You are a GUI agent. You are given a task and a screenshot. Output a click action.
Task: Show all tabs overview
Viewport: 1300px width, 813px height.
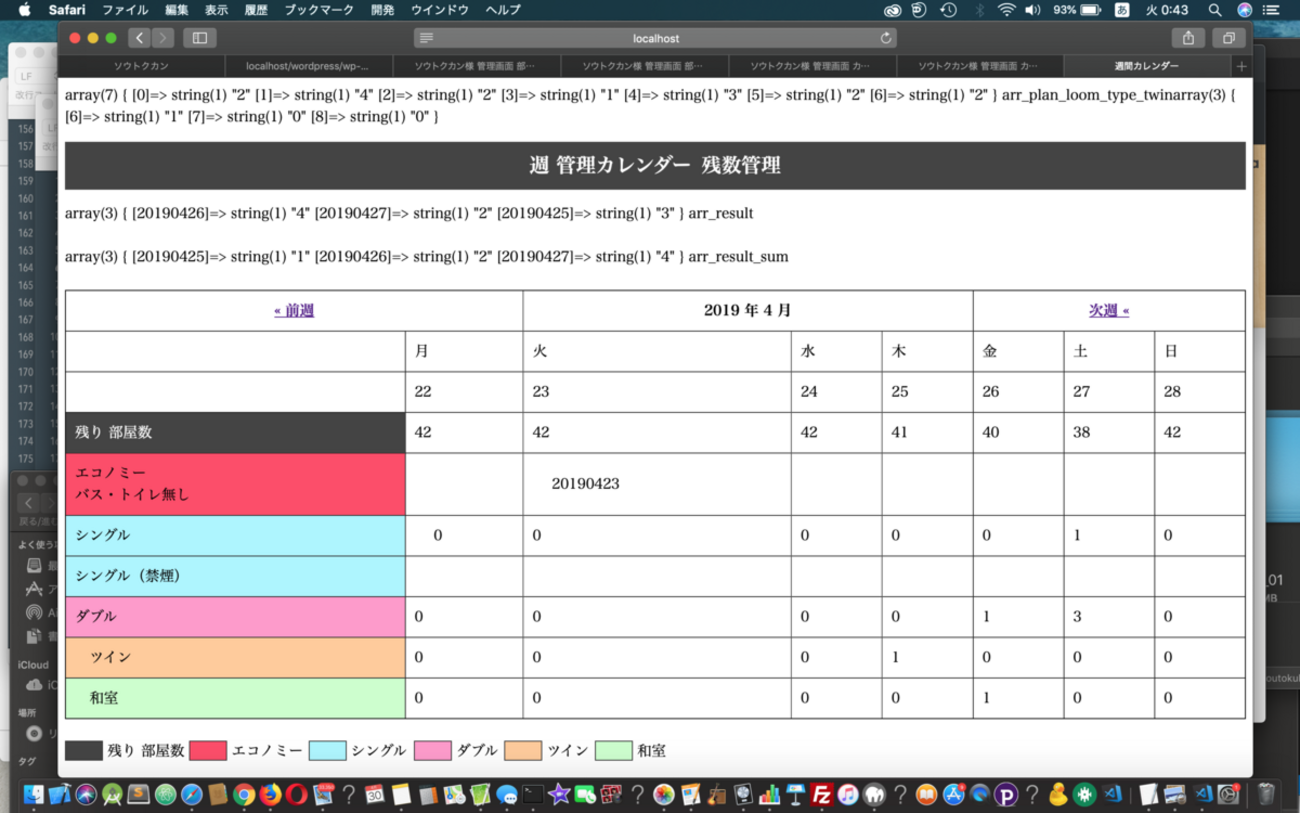pos(1228,38)
